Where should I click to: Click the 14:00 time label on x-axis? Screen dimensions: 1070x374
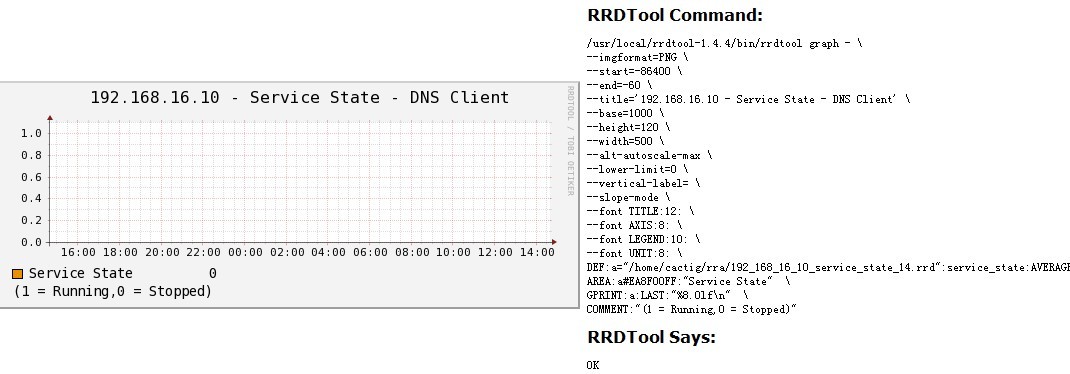537,253
